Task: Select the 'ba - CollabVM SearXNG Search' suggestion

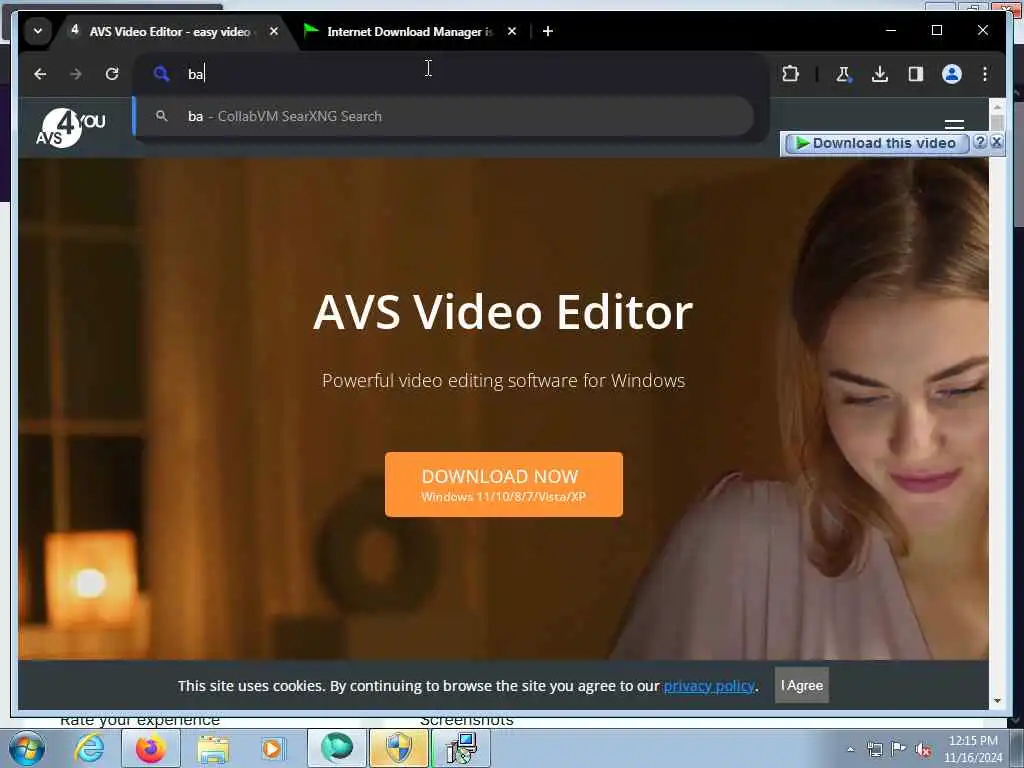Action: [444, 116]
